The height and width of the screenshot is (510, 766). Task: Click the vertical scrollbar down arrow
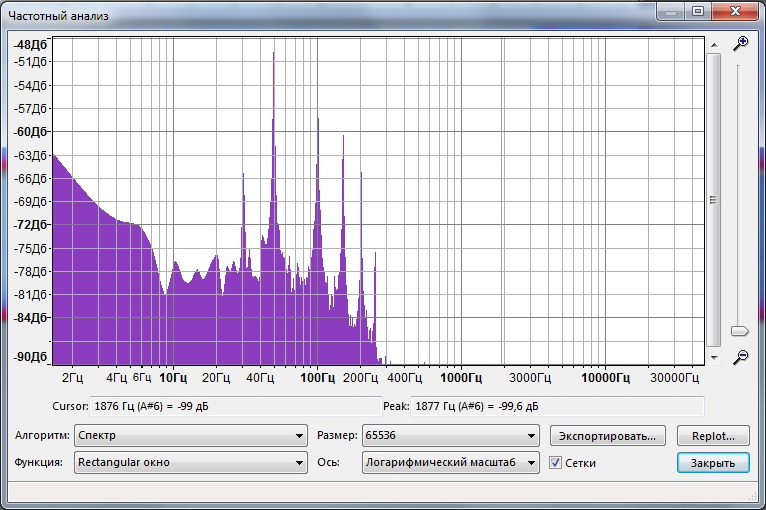tap(713, 356)
